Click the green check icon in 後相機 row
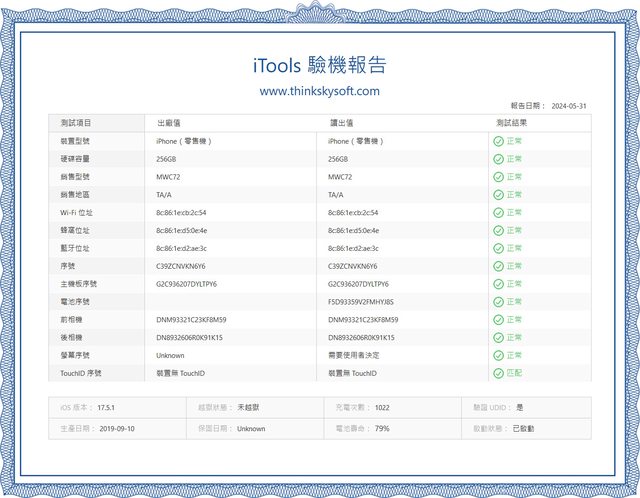The image size is (640, 498). click(x=498, y=338)
